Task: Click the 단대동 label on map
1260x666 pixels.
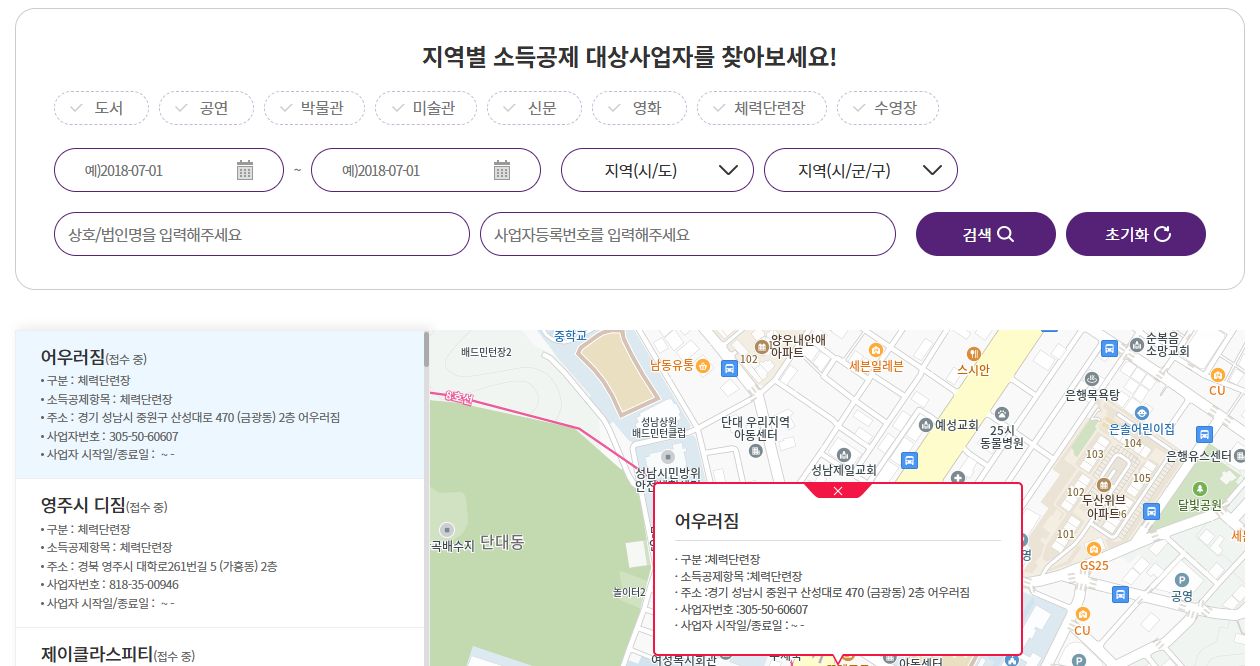Action: tap(502, 543)
